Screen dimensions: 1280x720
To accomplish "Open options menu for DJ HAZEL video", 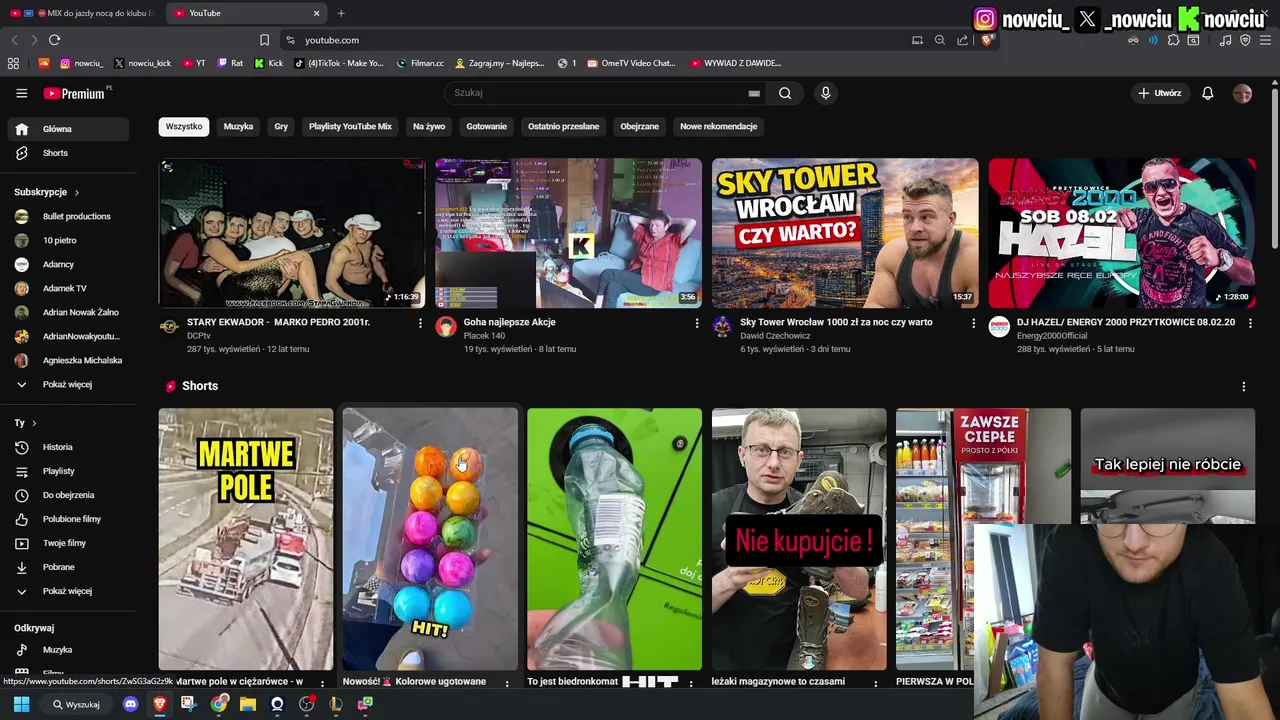I will click(x=1250, y=323).
